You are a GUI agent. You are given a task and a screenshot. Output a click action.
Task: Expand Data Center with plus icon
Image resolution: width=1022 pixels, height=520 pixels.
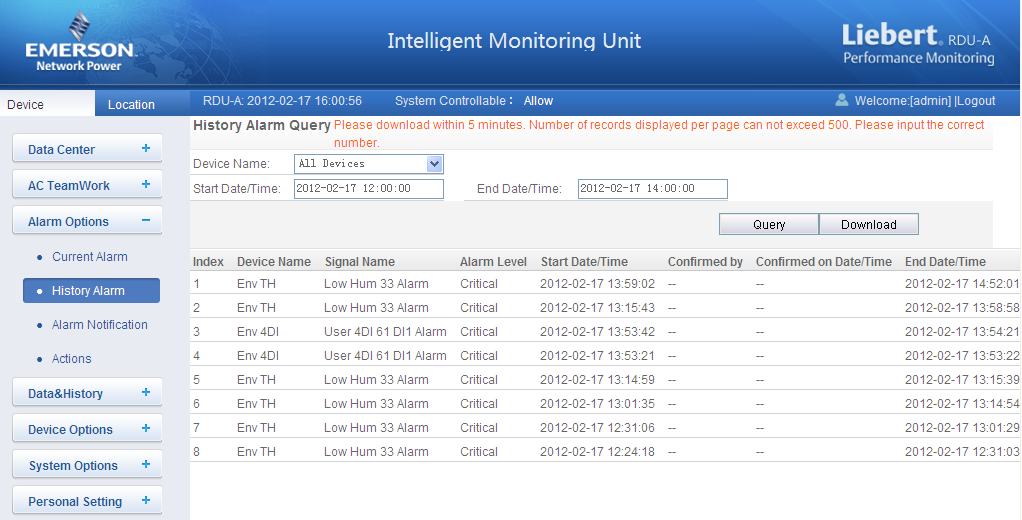click(146, 149)
